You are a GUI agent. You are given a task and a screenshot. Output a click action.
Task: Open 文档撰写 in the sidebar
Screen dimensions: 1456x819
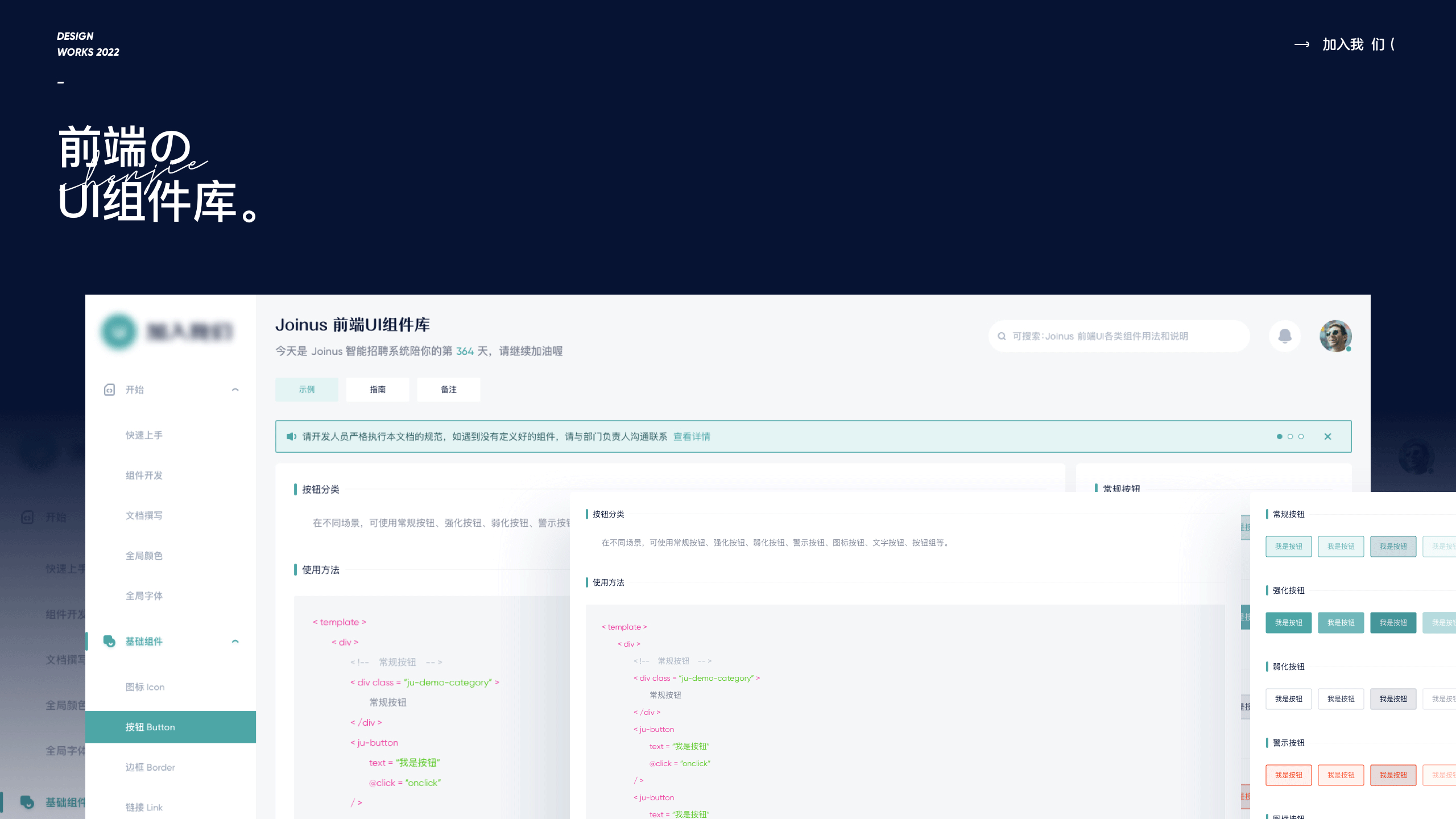click(144, 515)
